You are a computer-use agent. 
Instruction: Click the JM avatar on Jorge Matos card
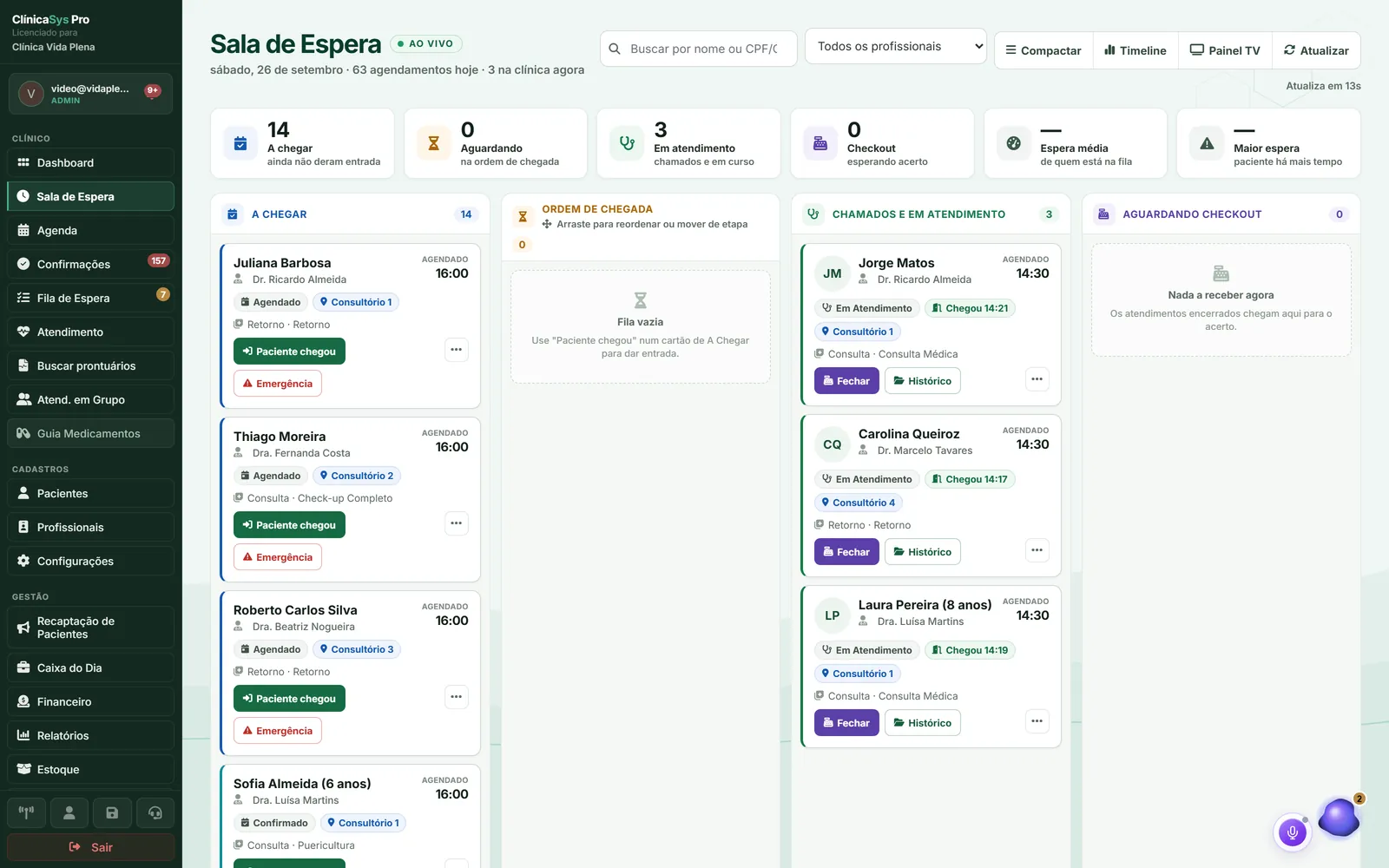click(832, 273)
